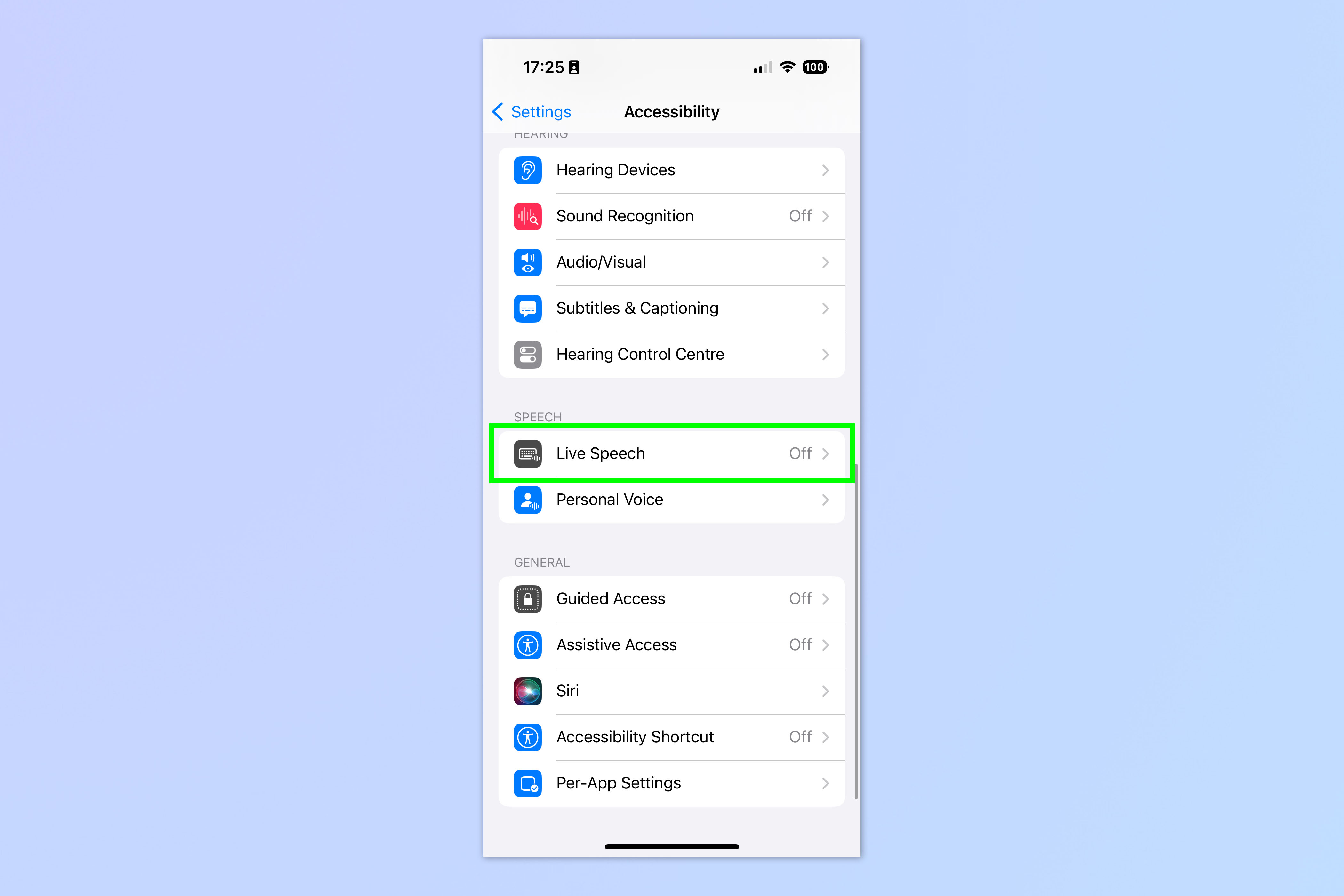Open Assistive Access settings
This screenshot has height=896, width=1344.
(x=672, y=644)
